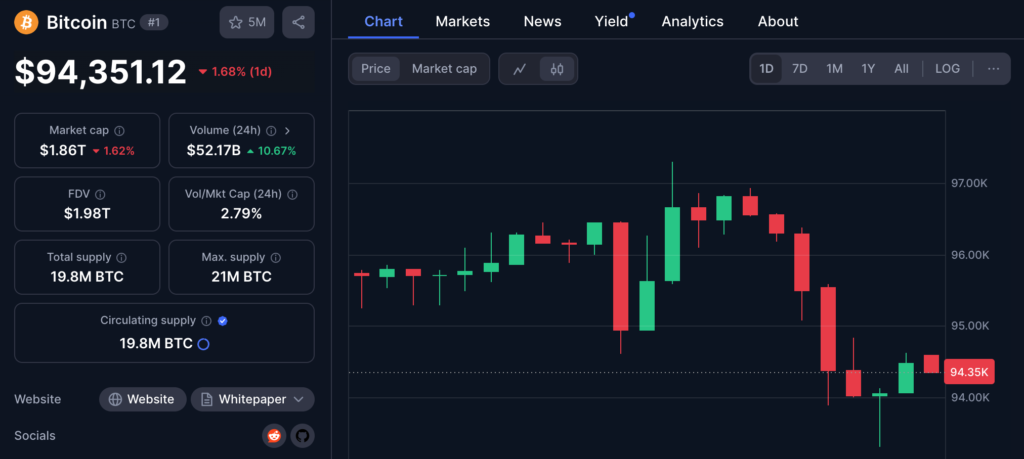
Task: Click the 94.35K current price label
Action: 968,372
